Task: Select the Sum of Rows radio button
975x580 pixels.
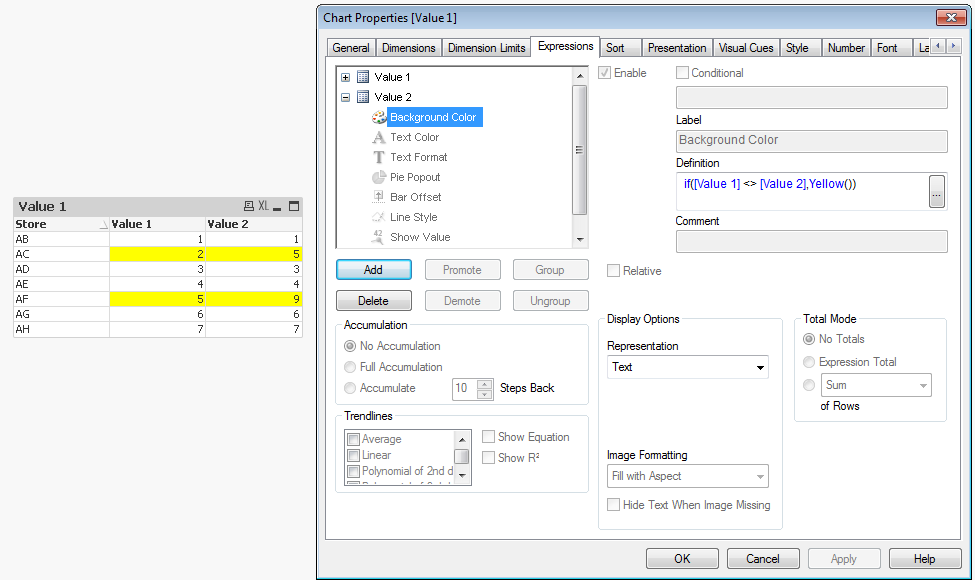Action: pos(809,385)
